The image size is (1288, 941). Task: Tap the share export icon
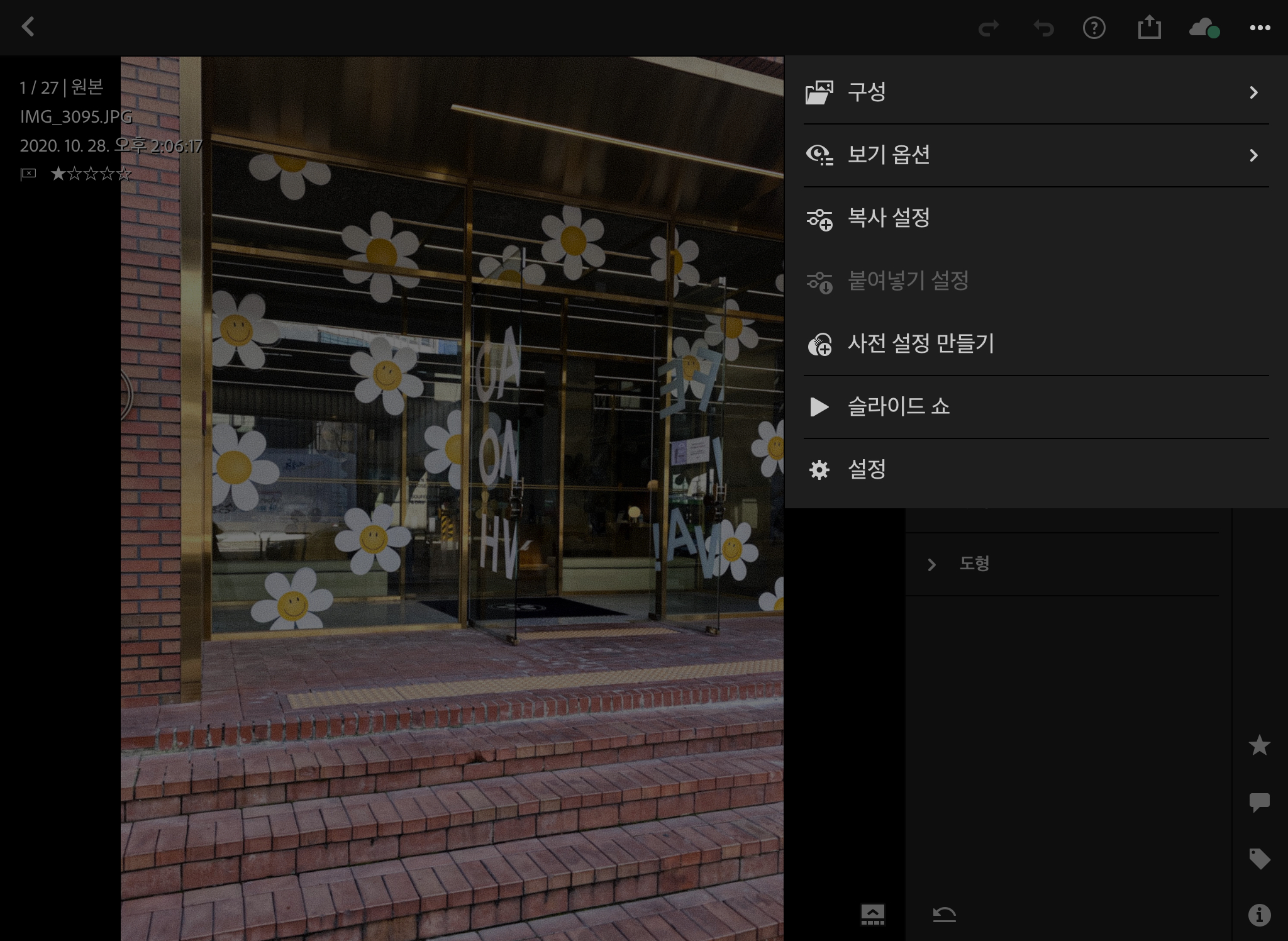tap(1149, 28)
